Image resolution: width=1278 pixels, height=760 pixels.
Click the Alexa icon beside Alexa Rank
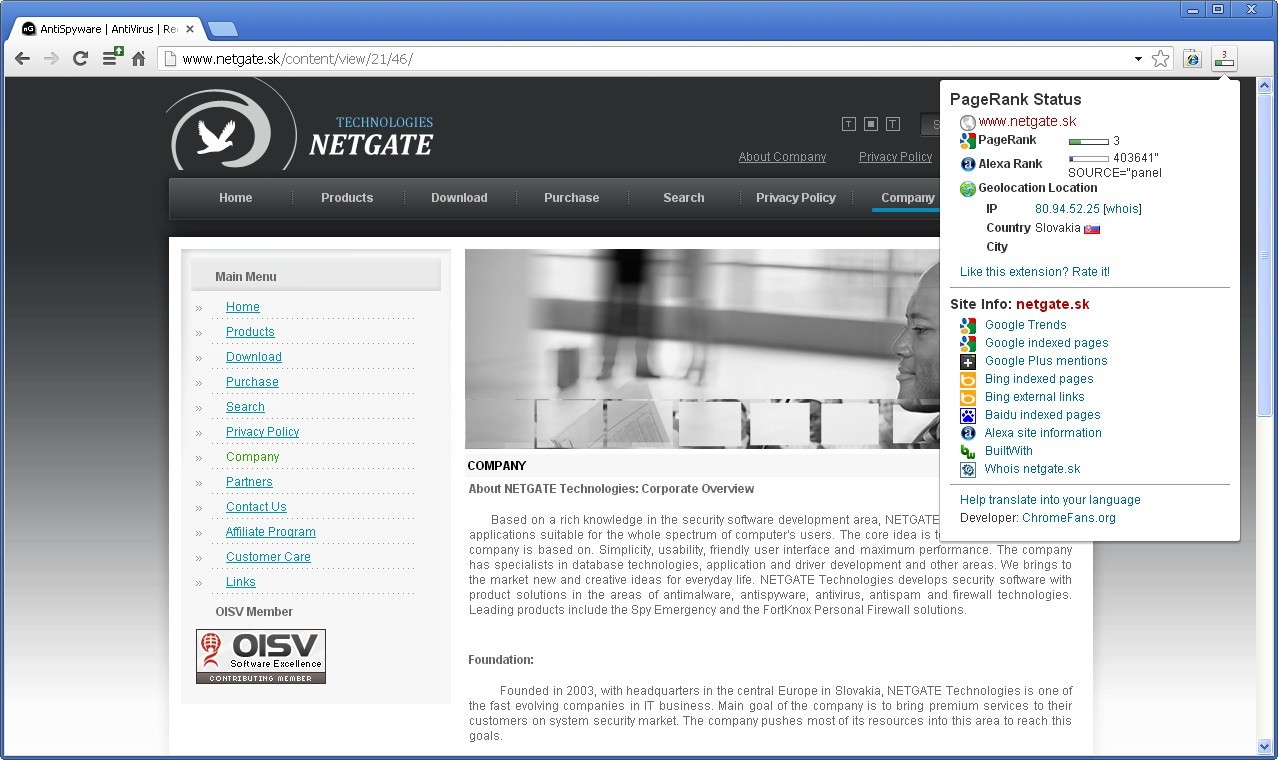(x=967, y=164)
